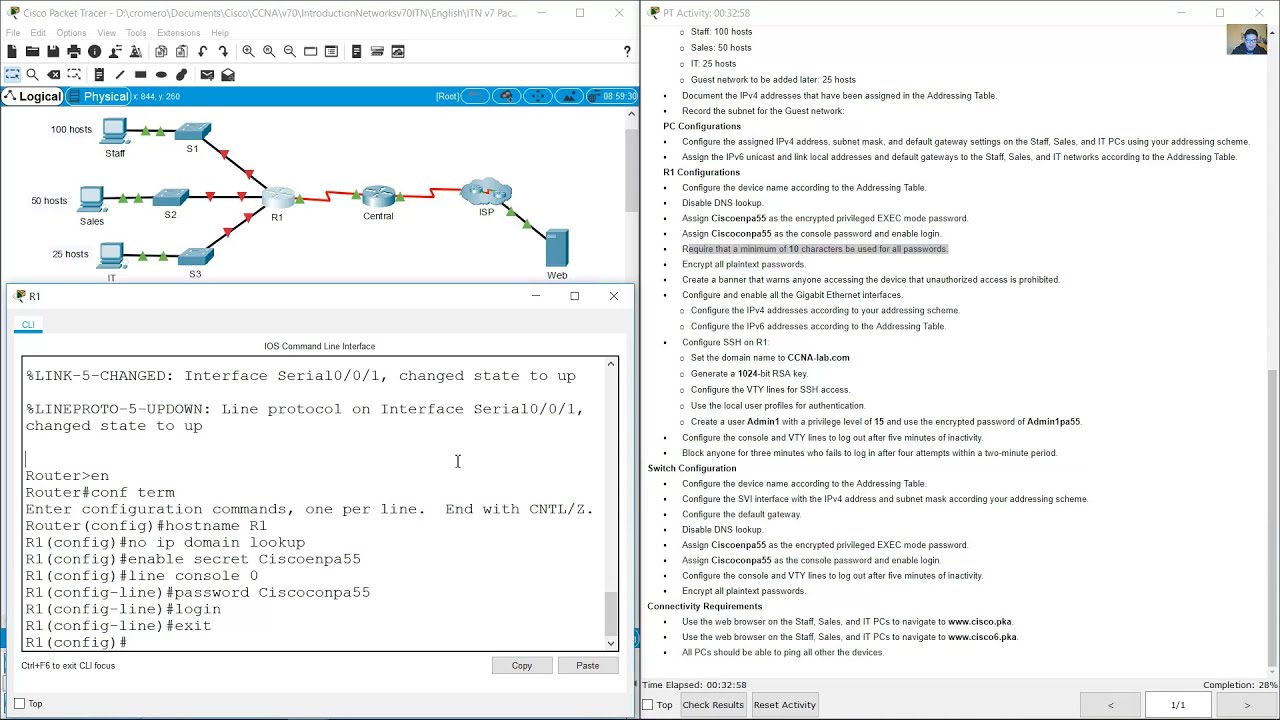Image resolution: width=1280 pixels, height=720 pixels.
Task: Open a file using the folder icon
Action: (x=32, y=51)
